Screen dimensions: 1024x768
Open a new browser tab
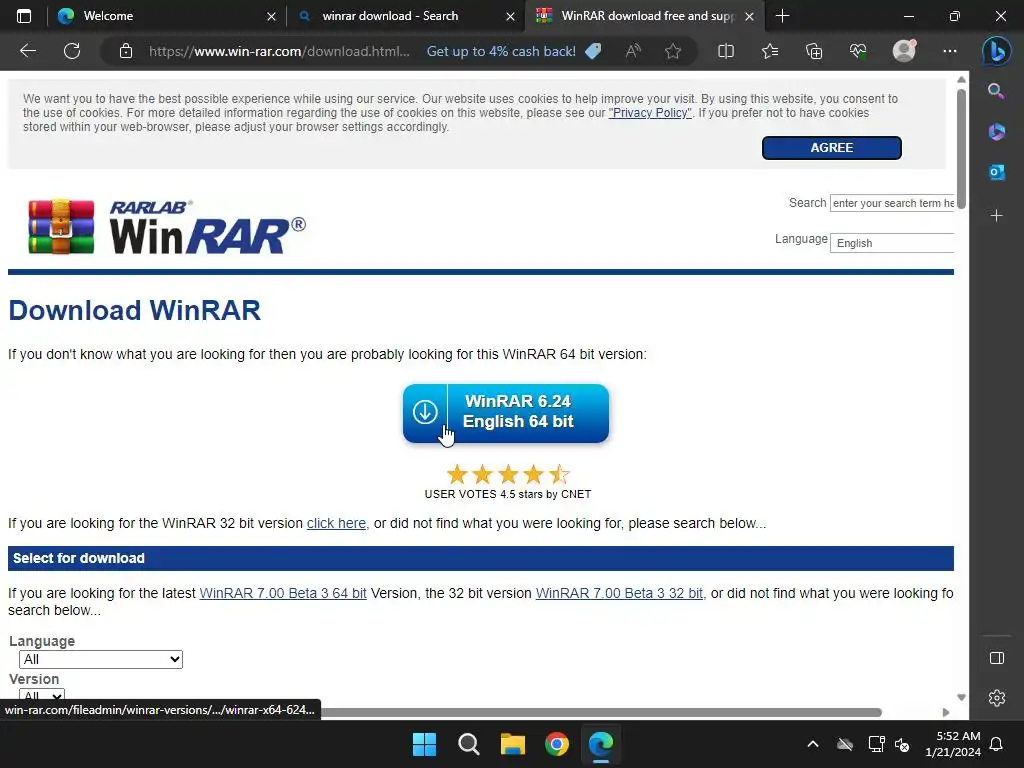click(782, 16)
